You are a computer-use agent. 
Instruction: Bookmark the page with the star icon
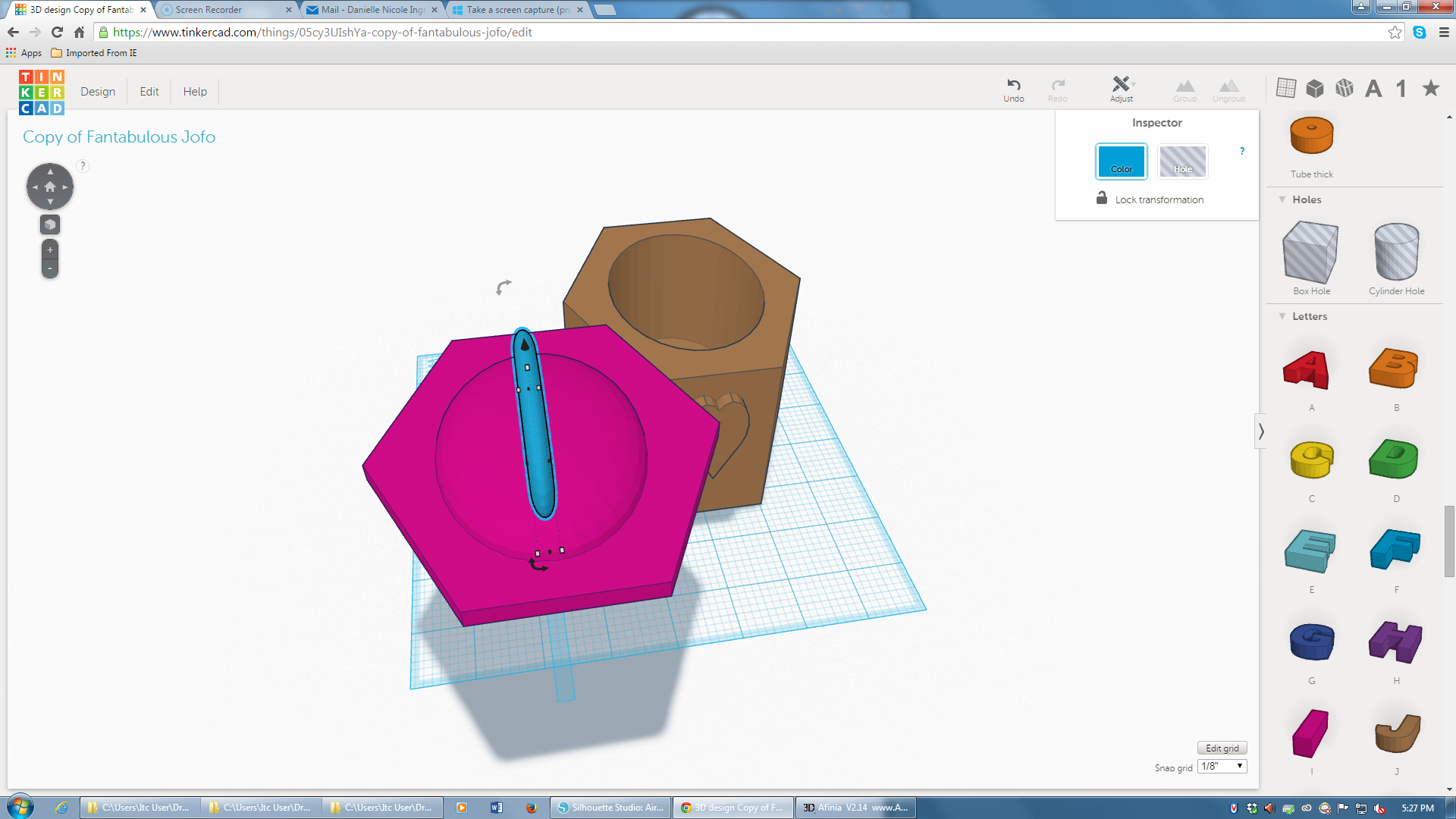pyautogui.click(x=1395, y=32)
